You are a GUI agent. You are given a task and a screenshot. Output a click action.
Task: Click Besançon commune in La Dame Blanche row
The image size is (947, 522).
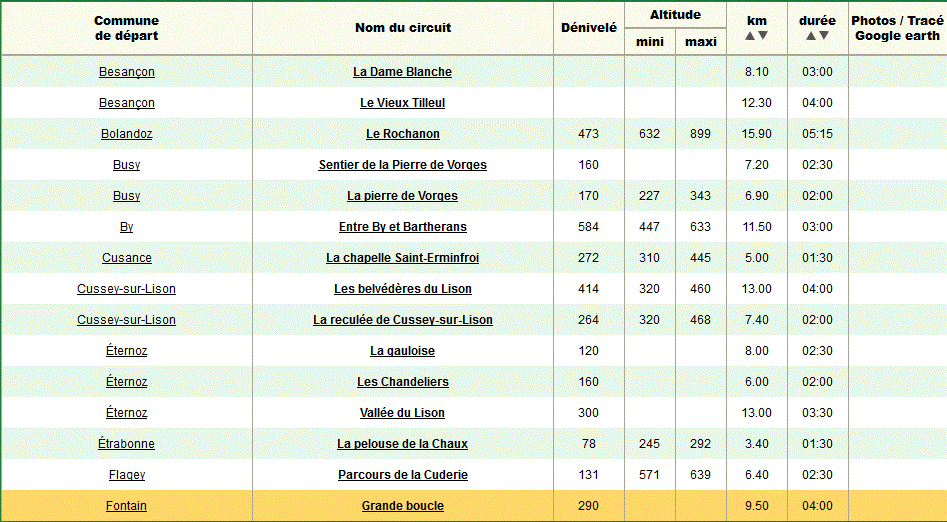click(127, 72)
